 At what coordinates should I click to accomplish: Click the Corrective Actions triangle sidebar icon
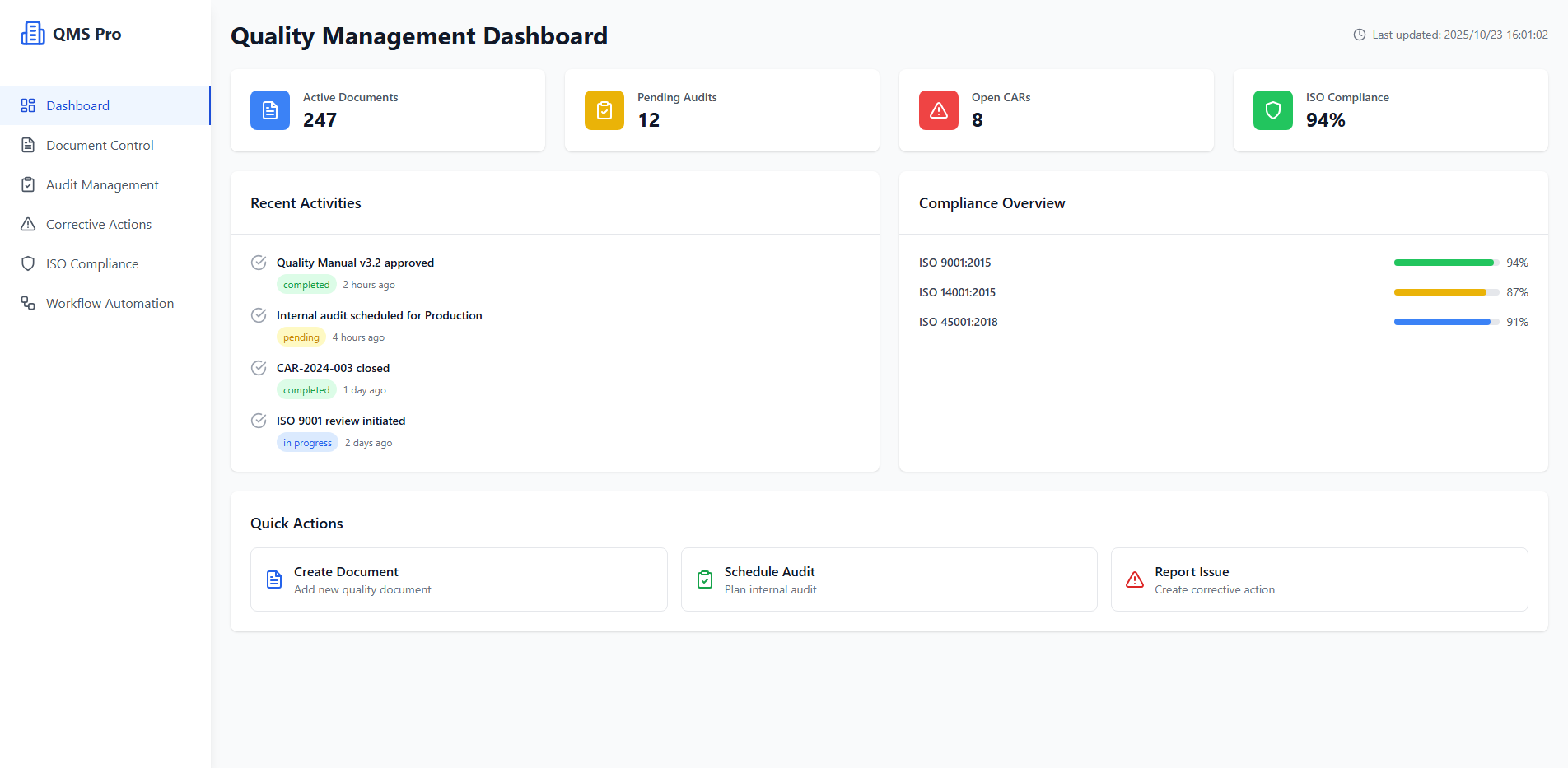28,224
